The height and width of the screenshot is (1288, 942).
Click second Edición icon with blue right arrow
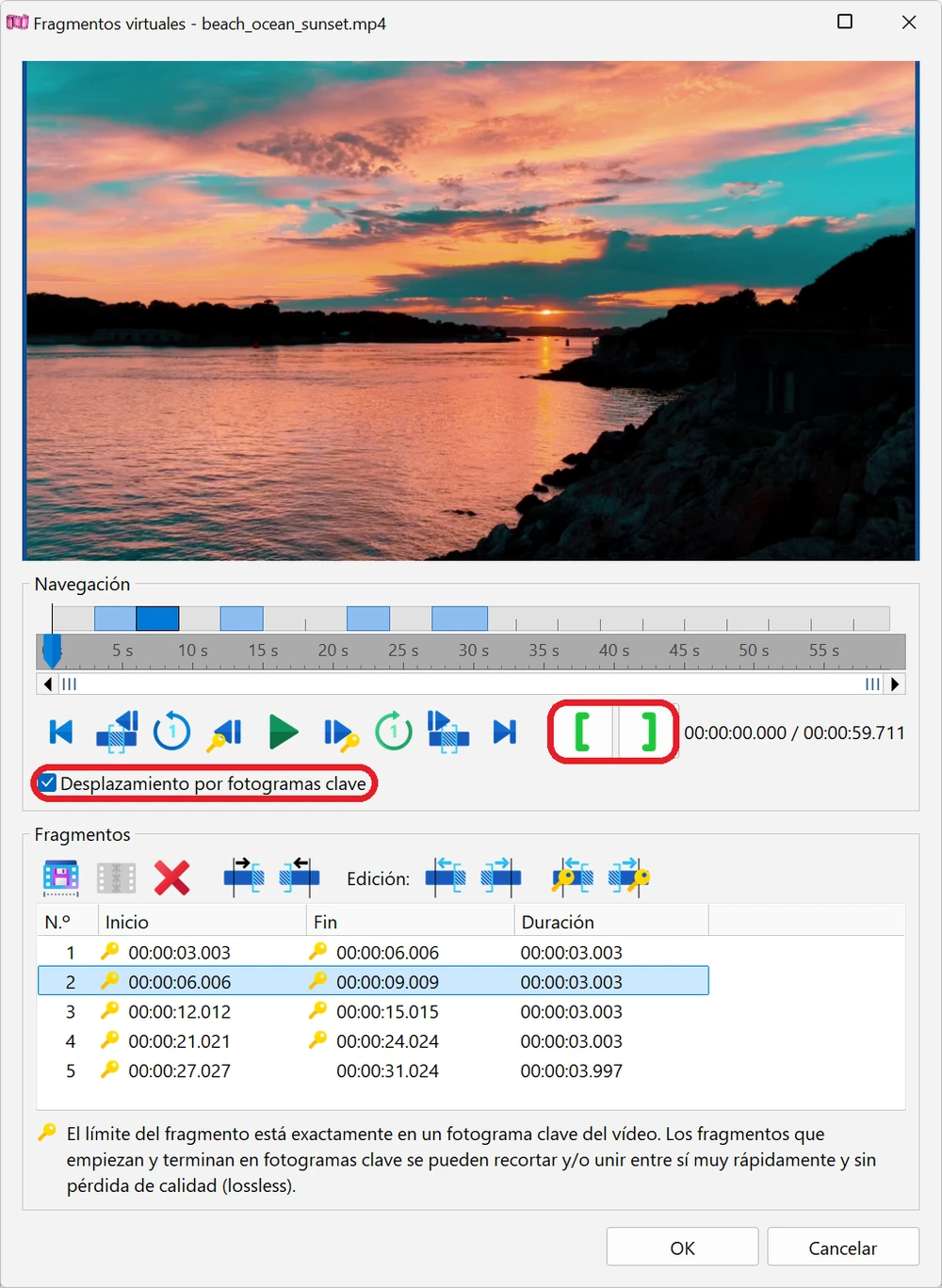[501, 877]
